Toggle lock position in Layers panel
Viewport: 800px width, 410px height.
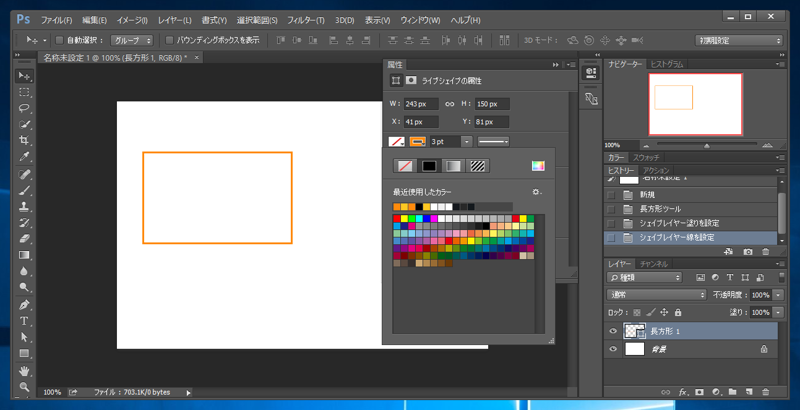tap(664, 312)
